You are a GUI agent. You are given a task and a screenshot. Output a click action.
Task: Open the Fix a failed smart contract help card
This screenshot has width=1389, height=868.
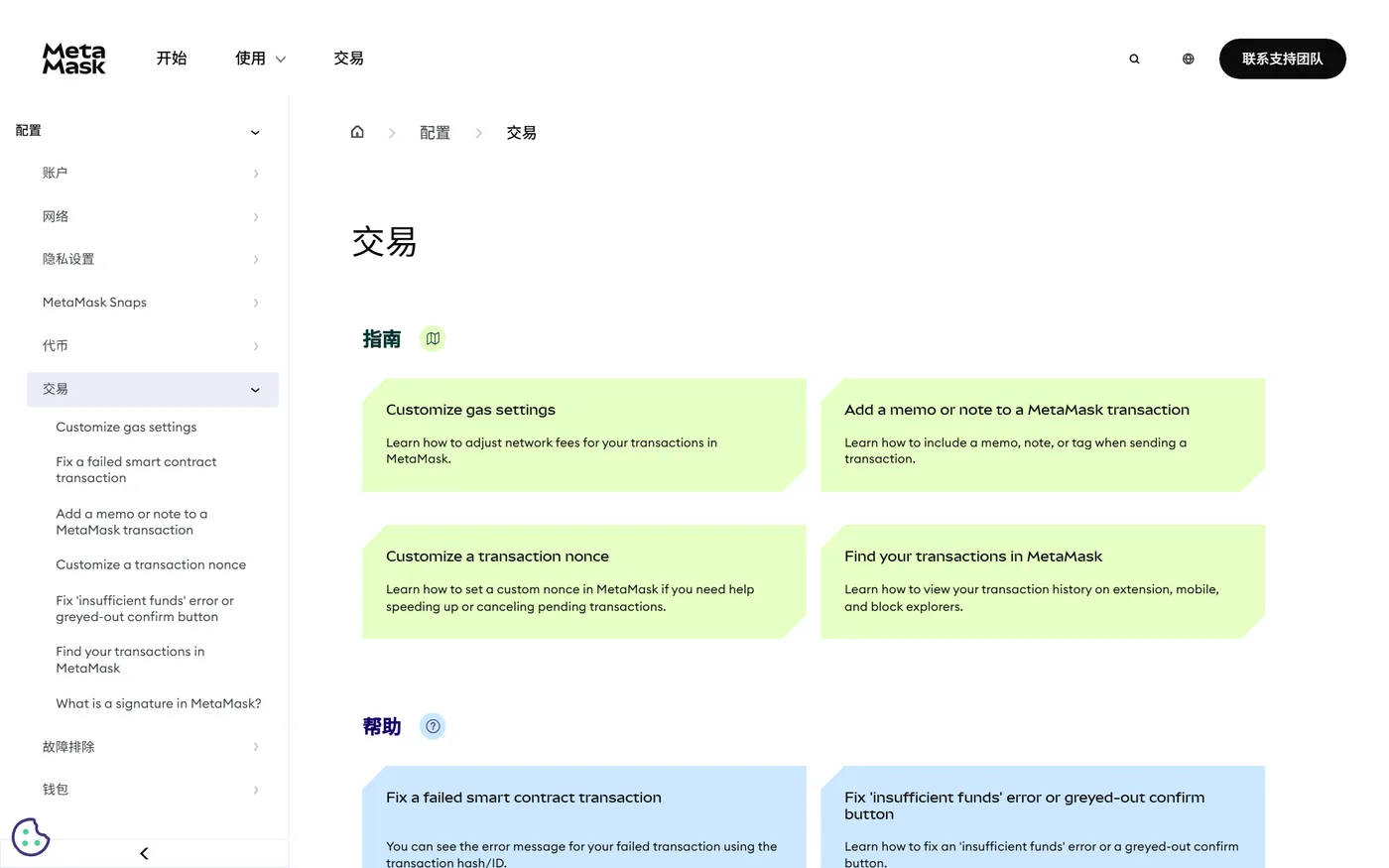pyautogui.click(x=584, y=816)
